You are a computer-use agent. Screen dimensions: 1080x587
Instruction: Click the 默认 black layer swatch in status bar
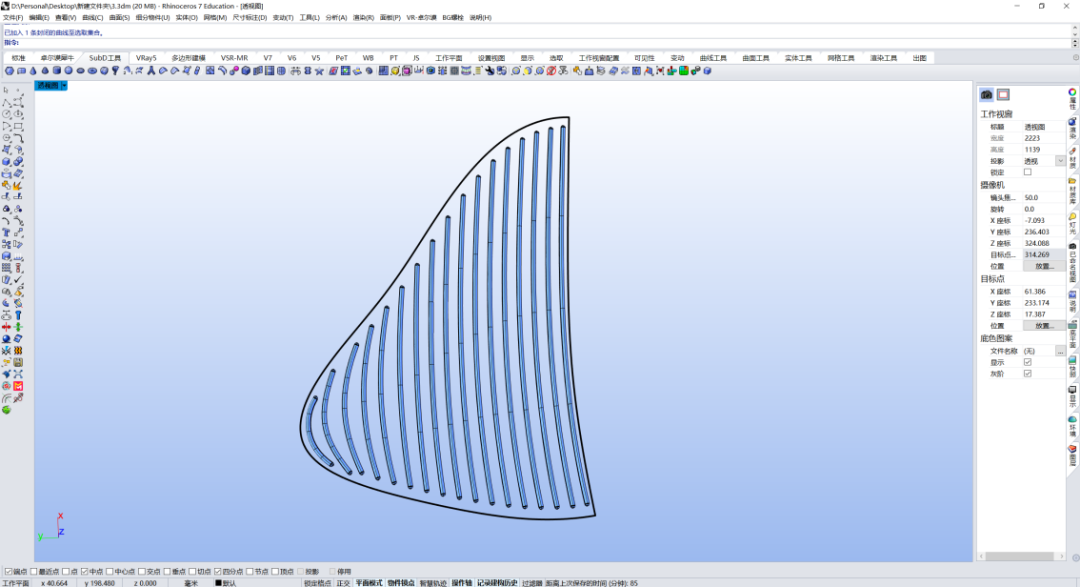pos(218,583)
